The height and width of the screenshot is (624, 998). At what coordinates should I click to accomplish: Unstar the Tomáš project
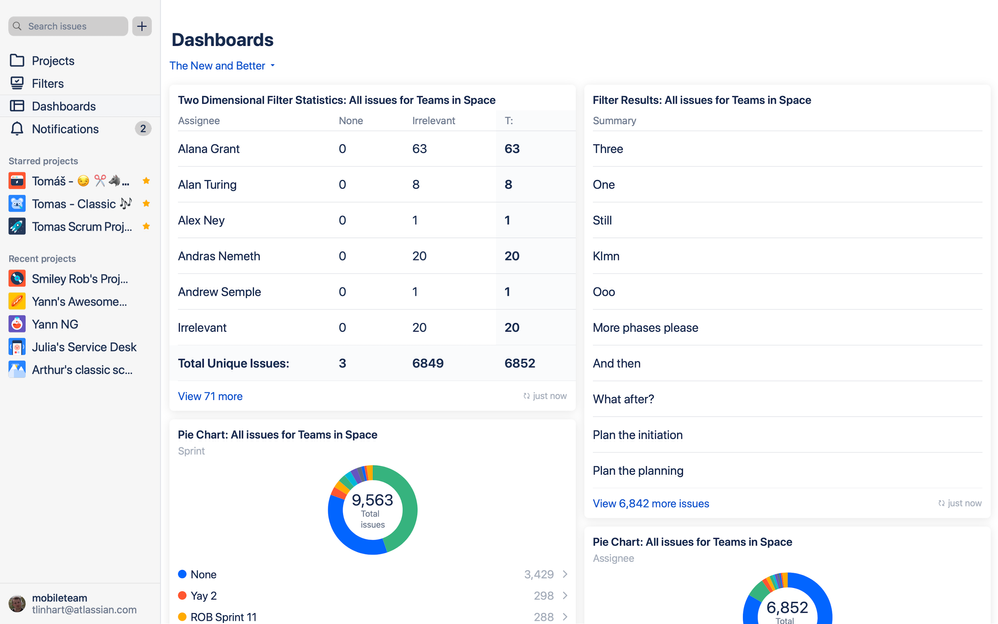click(146, 181)
